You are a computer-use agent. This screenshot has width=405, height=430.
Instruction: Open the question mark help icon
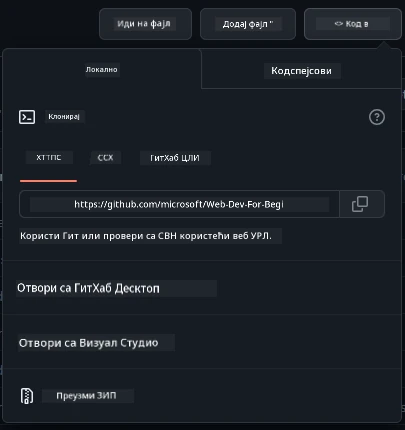tap(377, 117)
